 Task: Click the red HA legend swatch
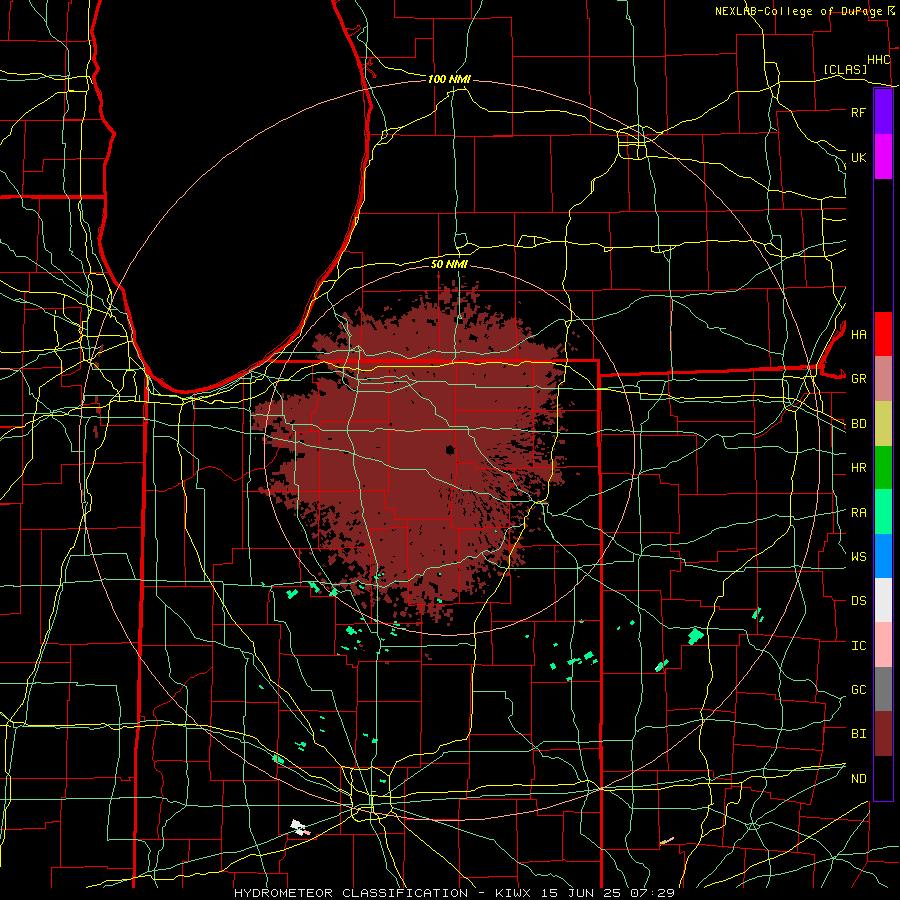(883, 334)
